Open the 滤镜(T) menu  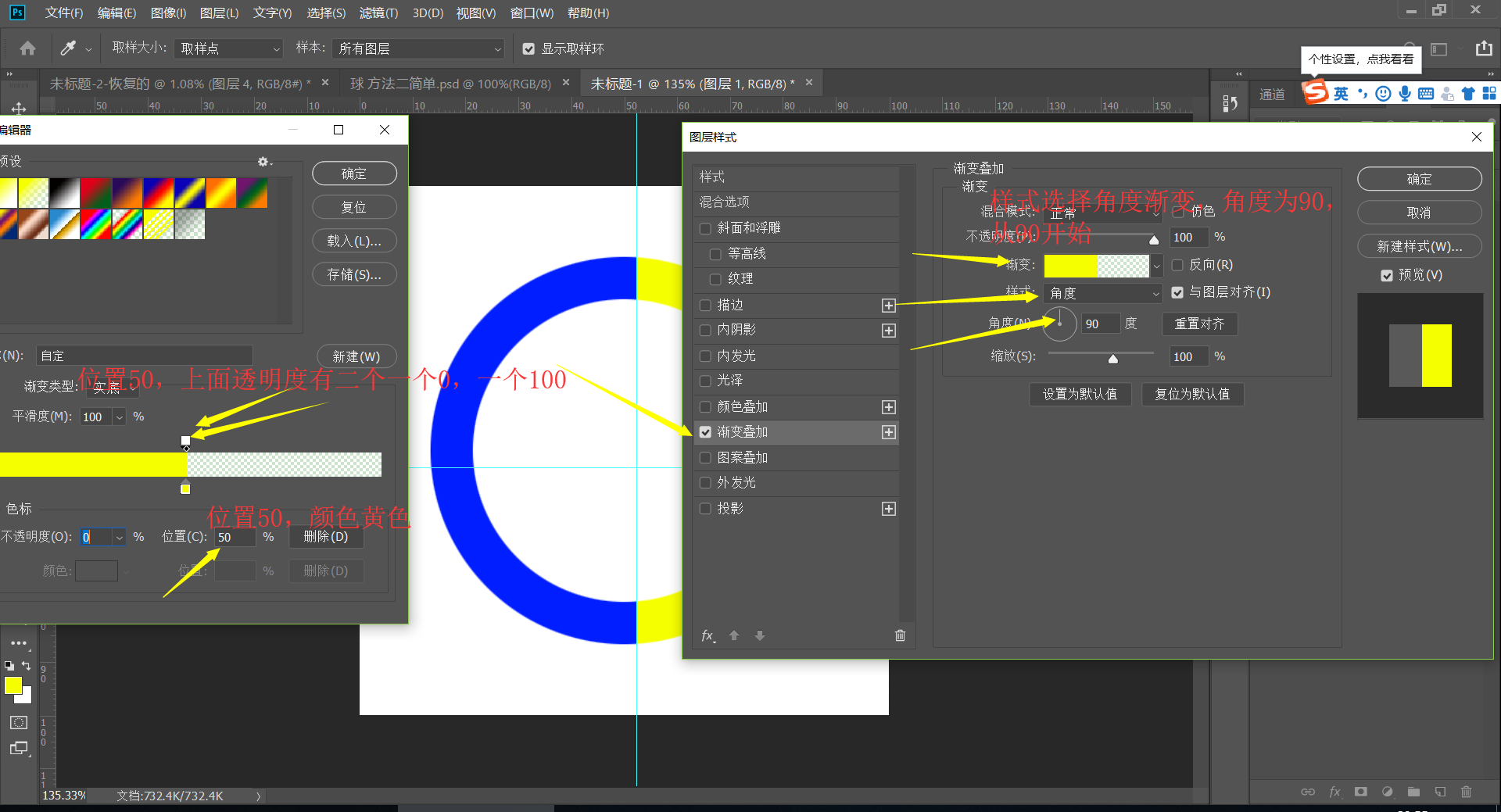380,13
